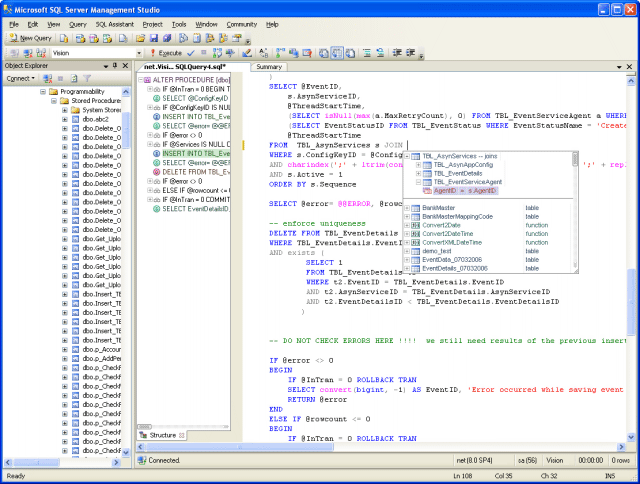Expand the System Stored Procedures folder

coord(65,110)
